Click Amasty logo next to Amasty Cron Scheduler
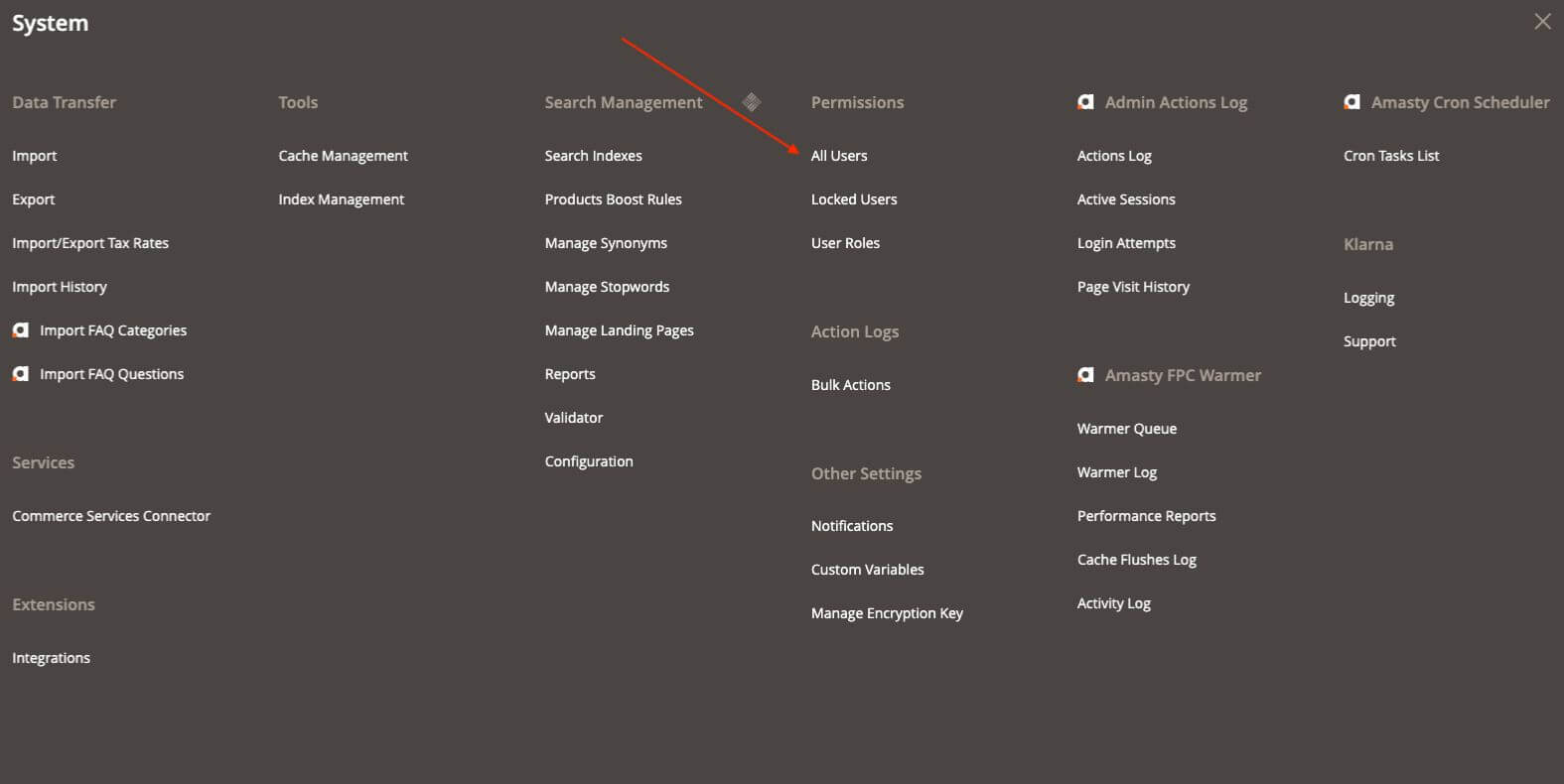The image size is (1564, 784). pyautogui.click(x=1351, y=102)
